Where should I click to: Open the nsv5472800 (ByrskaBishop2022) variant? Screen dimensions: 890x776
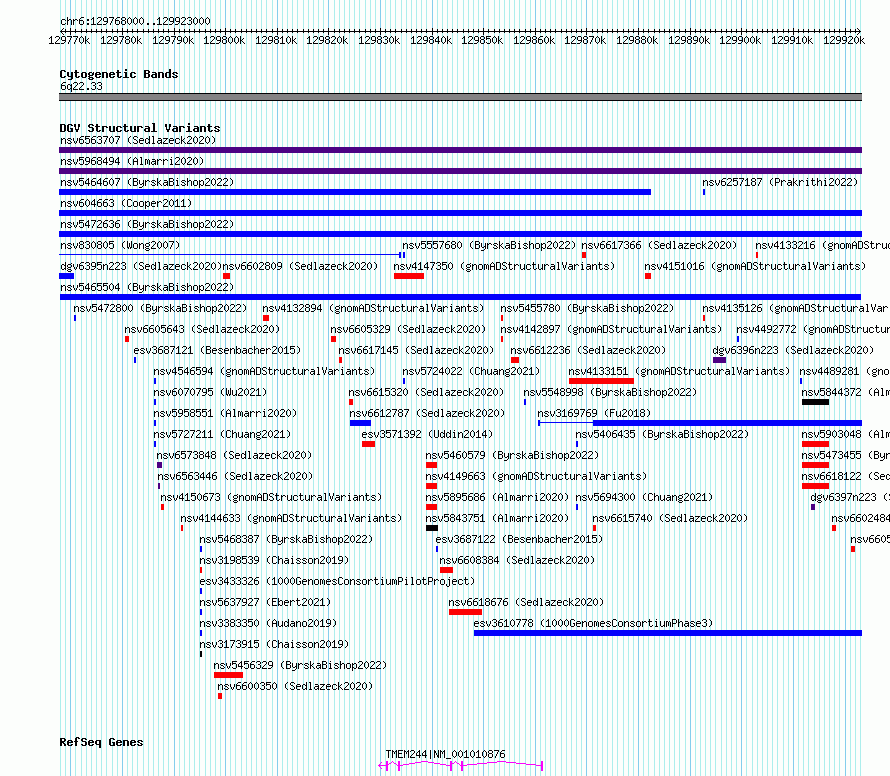(160, 308)
